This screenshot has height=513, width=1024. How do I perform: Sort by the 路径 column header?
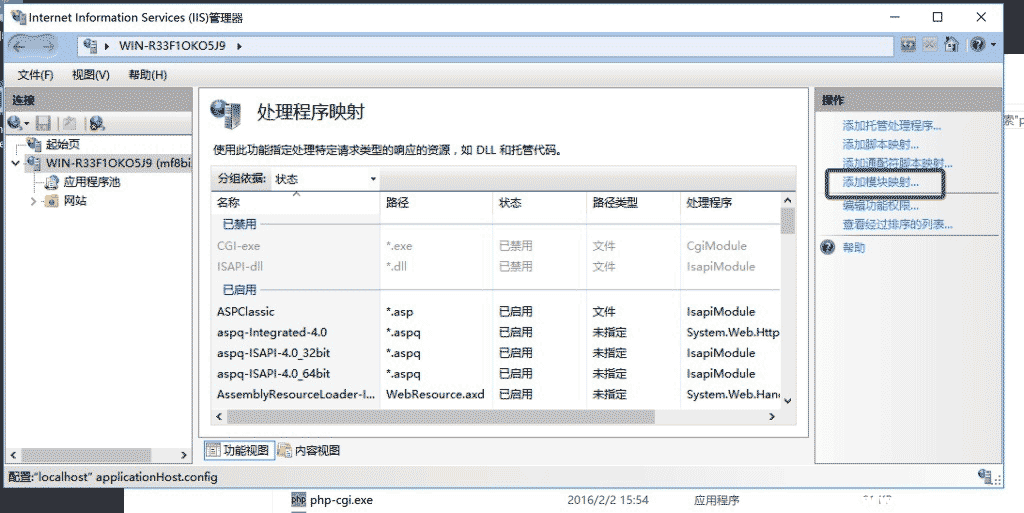pyautogui.click(x=437, y=203)
